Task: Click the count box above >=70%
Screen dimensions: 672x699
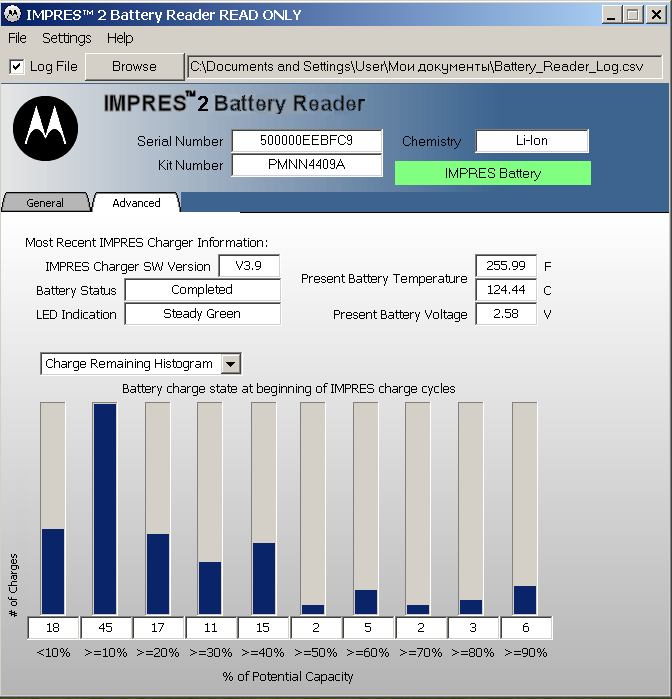Action: coord(421,628)
